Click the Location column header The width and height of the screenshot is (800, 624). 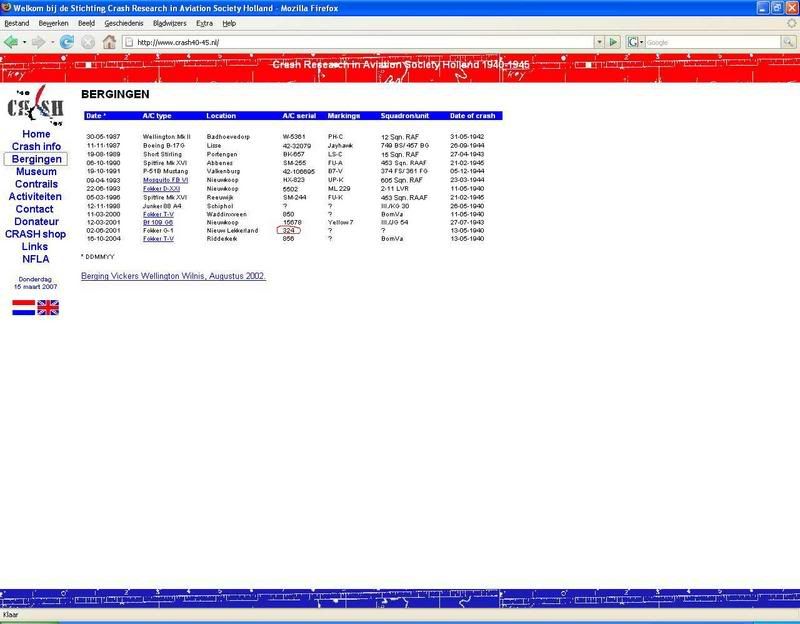[221, 116]
